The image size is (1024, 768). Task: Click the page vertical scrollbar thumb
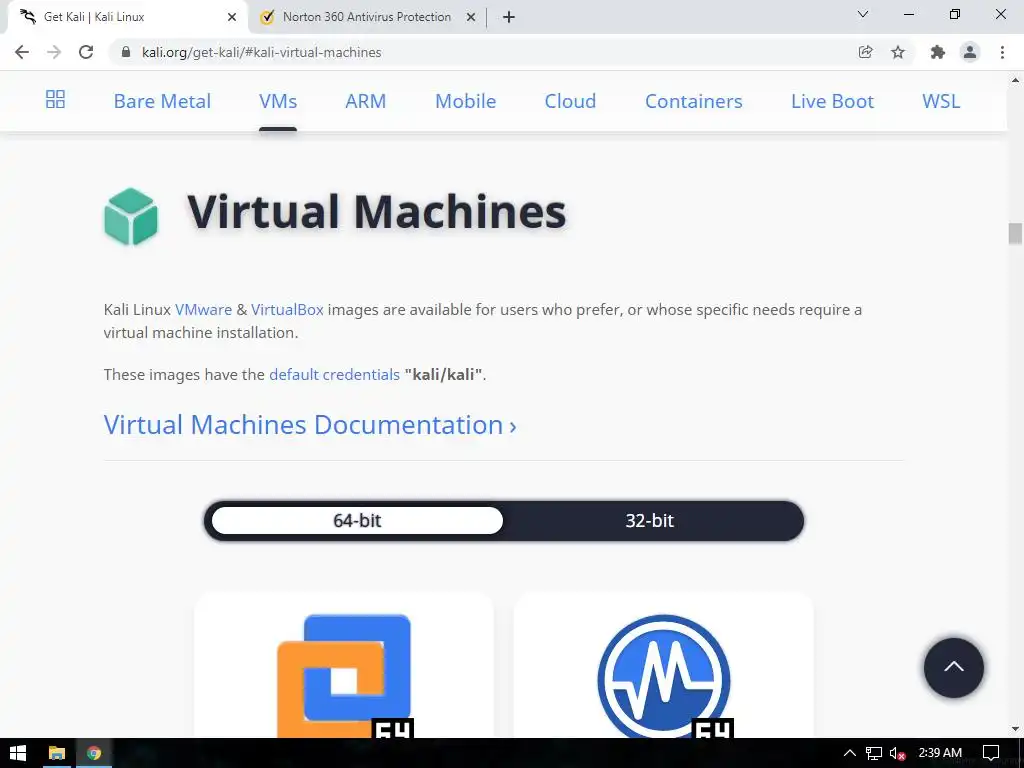pos(1015,234)
